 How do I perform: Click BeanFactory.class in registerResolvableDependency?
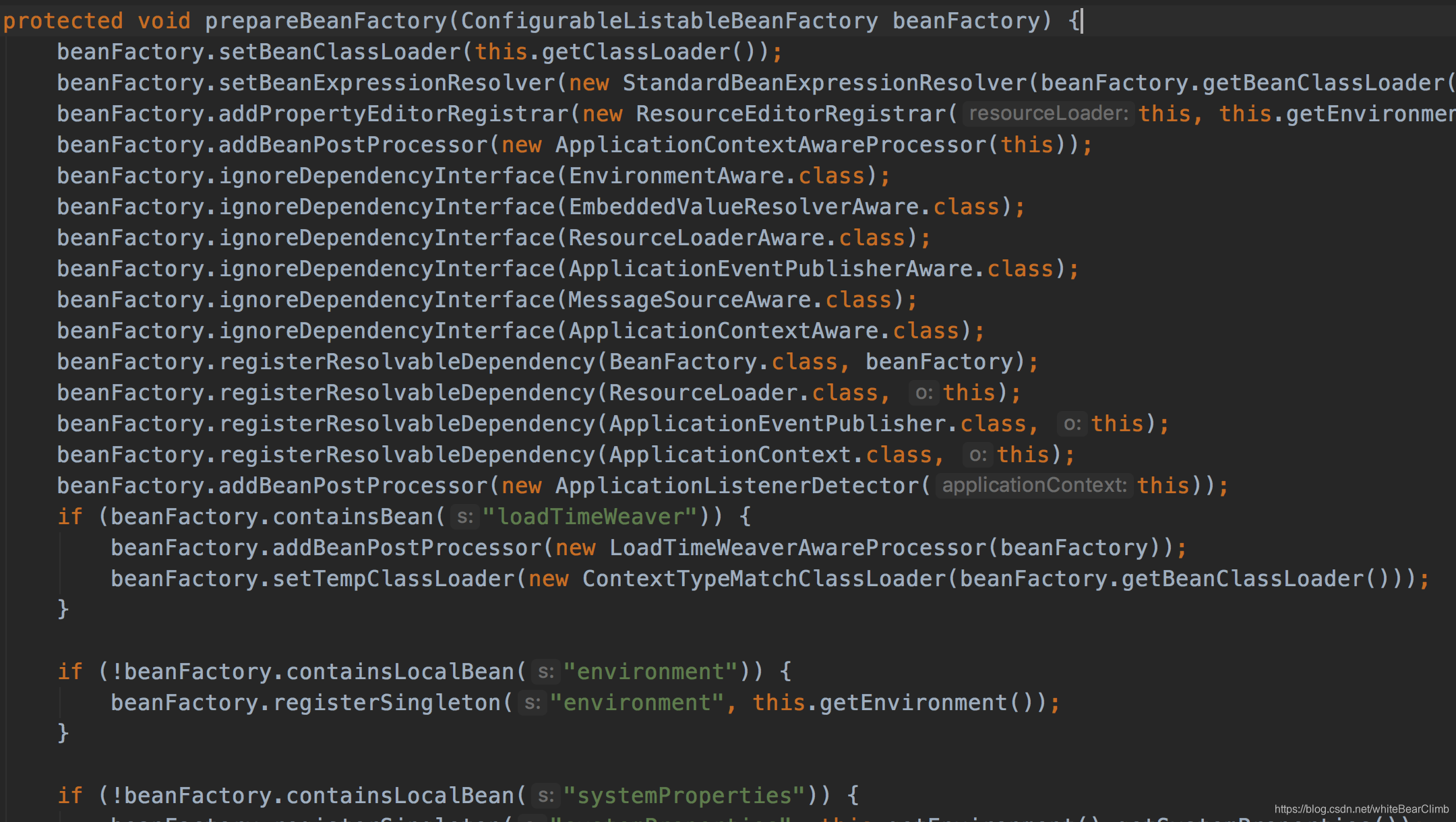coord(723,362)
